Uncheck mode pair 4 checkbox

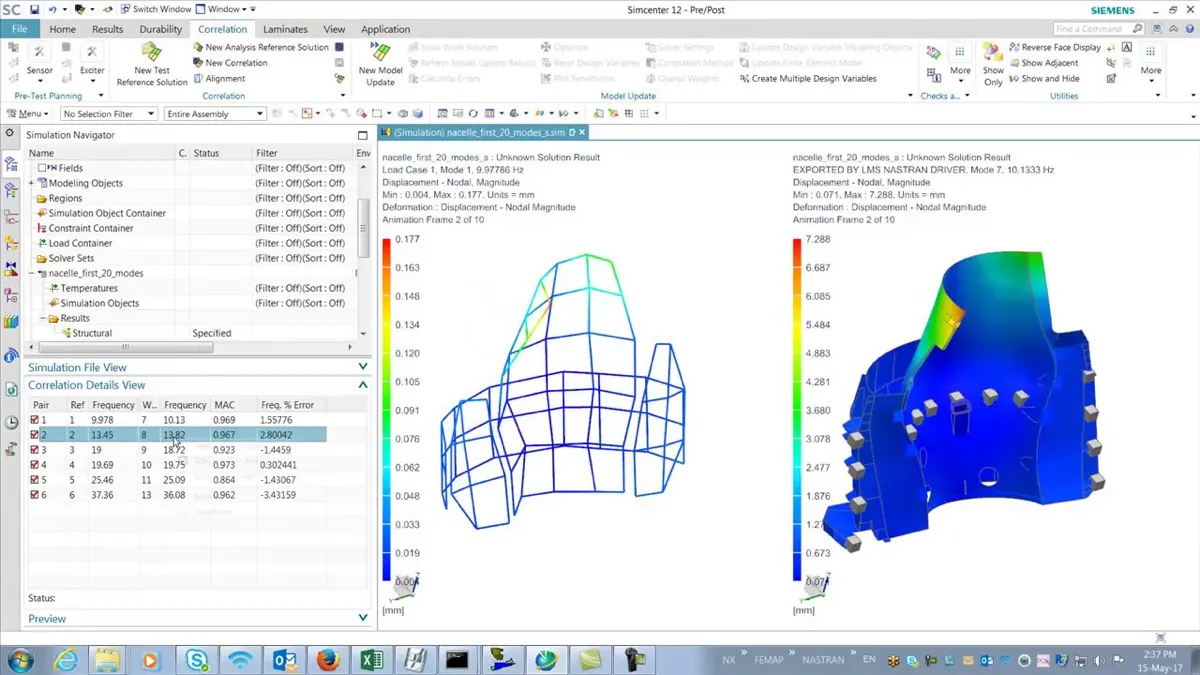[35, 465]
